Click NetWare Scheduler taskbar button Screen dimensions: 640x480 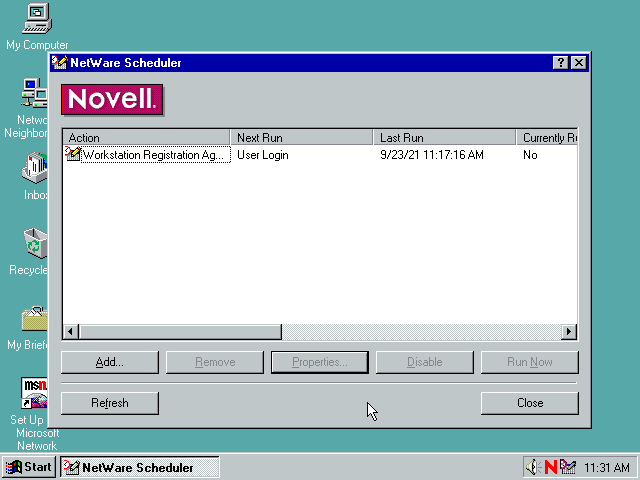pos(140,467)
